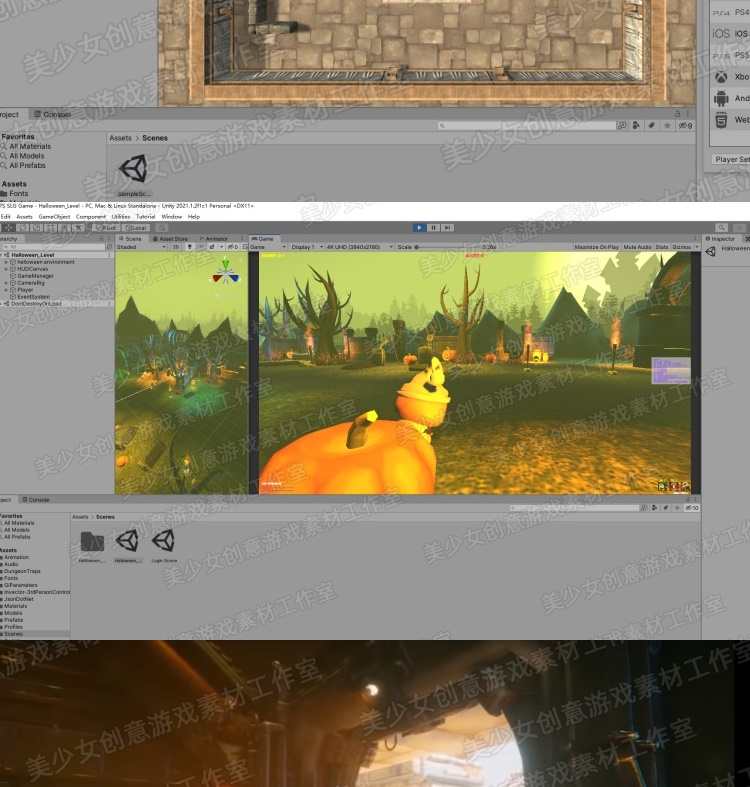The image size is (750, 787).
Task: Open the Login Scene asset icon
Action: click(164, 541)
